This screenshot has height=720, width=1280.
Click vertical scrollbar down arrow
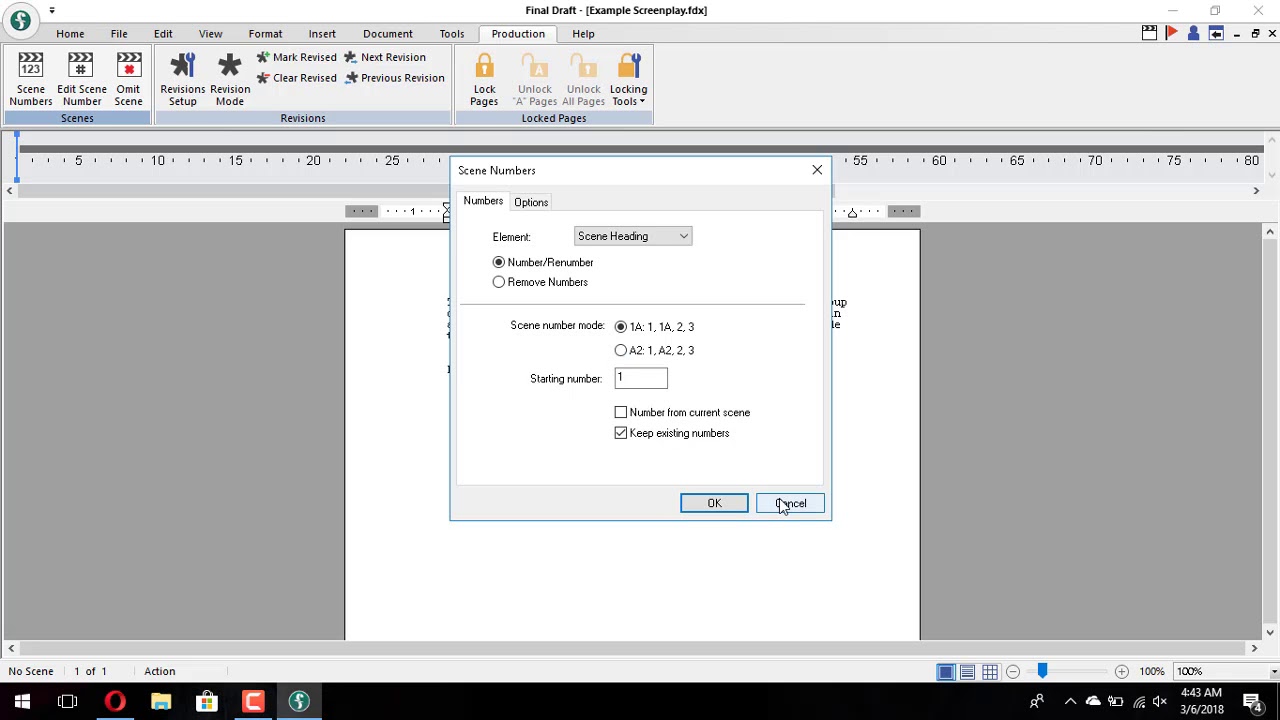coord(1270,632)
